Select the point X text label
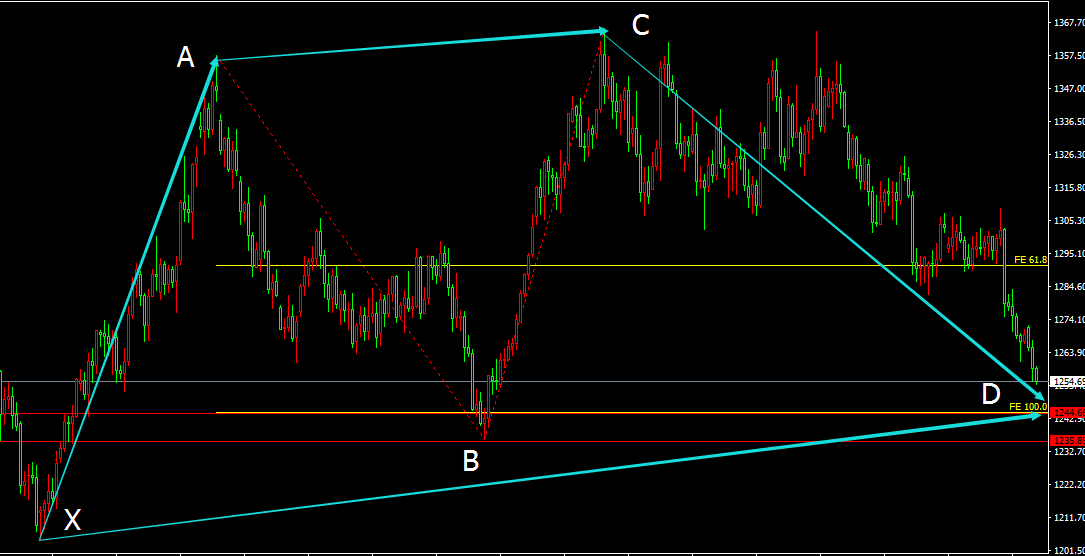This screenshot has height=556, width=1085. tap(72, 520)
